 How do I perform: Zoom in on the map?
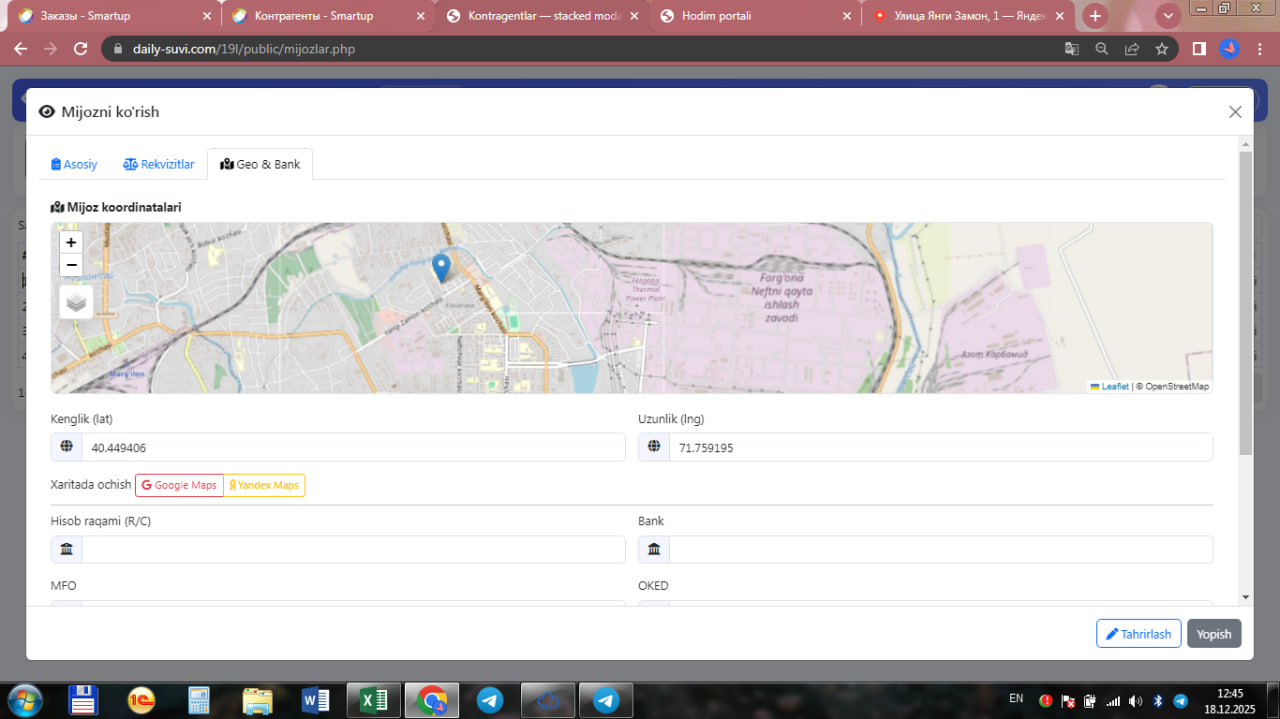(71, 242)
